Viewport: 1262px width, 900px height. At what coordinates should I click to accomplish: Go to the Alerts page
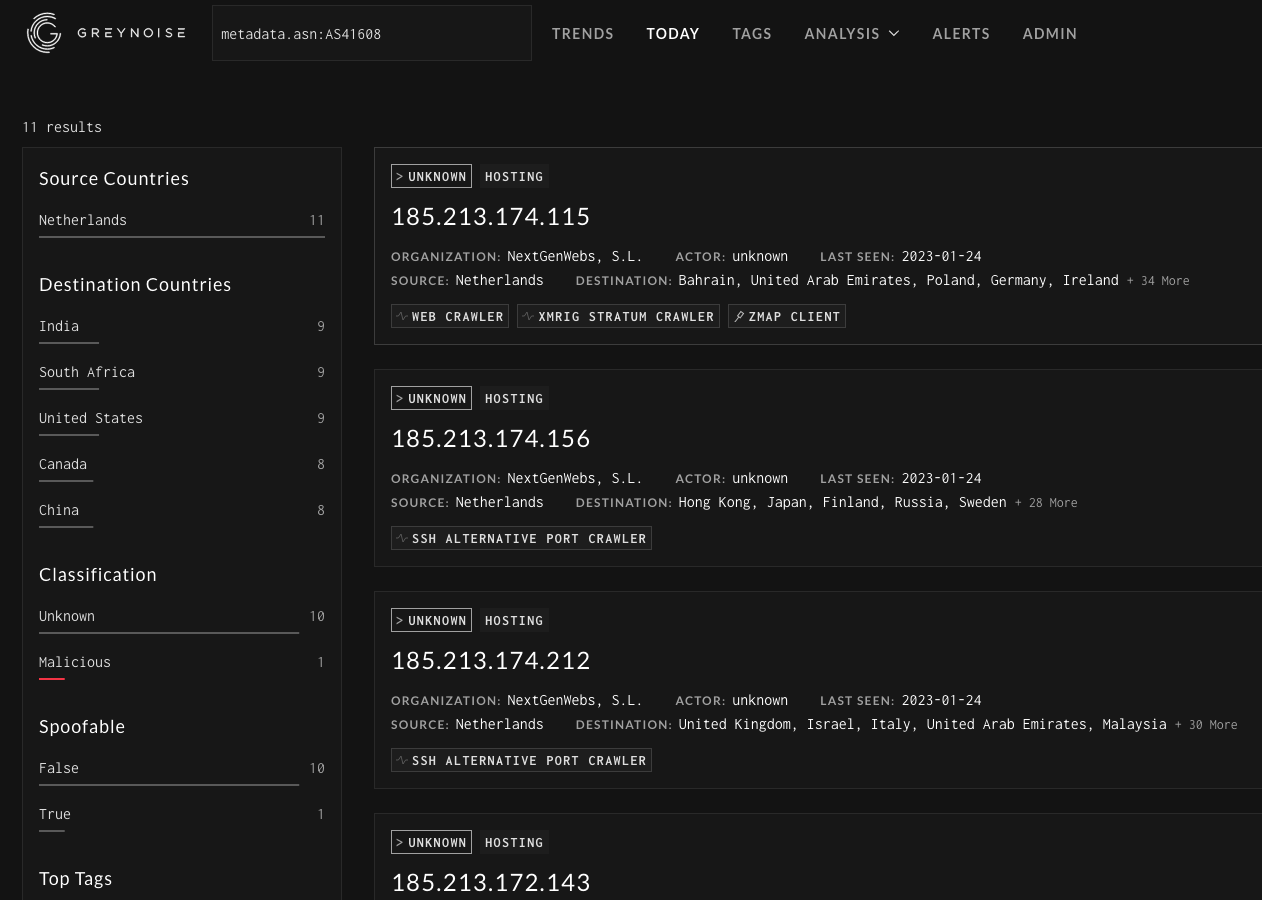[x=961, y=33]
